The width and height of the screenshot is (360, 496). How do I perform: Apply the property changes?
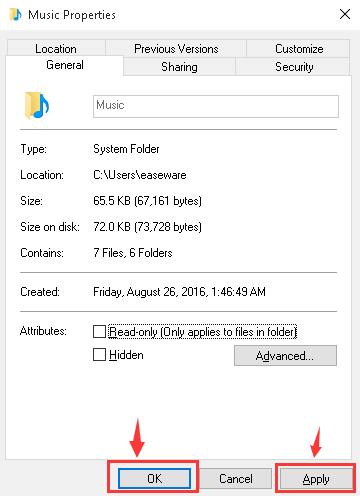pos(316,479)
